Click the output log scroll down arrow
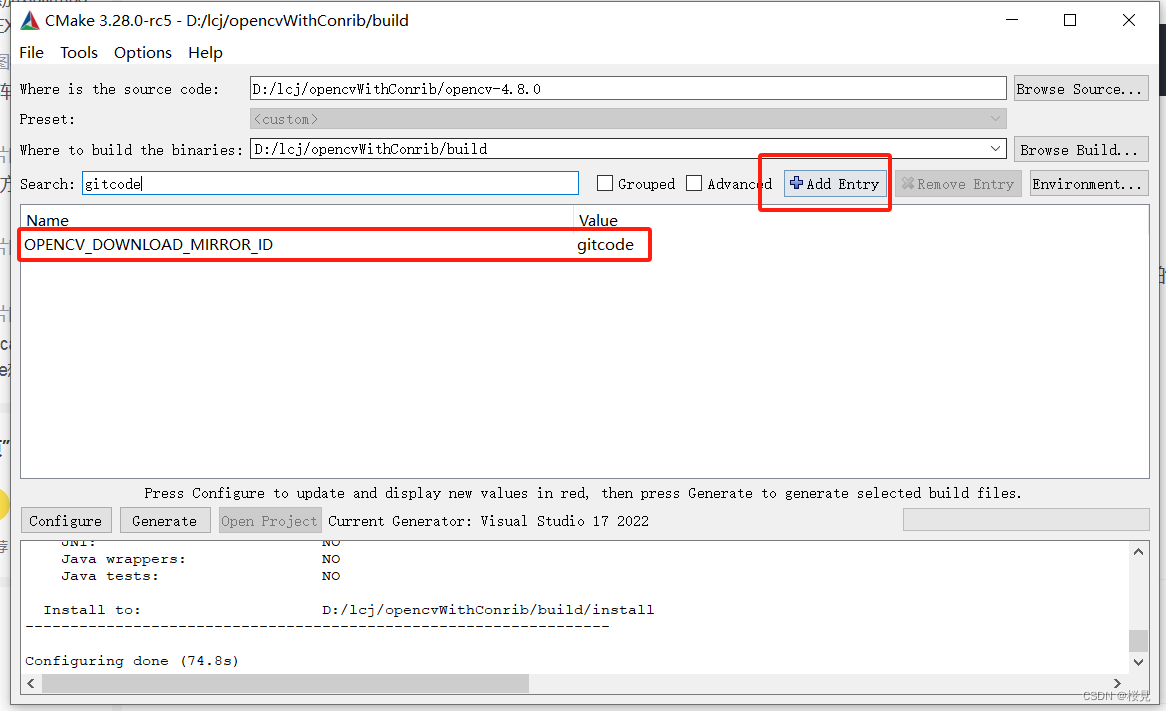Image resolution: width=1166 pixels, height=711 pixels. pos(1138,662)
